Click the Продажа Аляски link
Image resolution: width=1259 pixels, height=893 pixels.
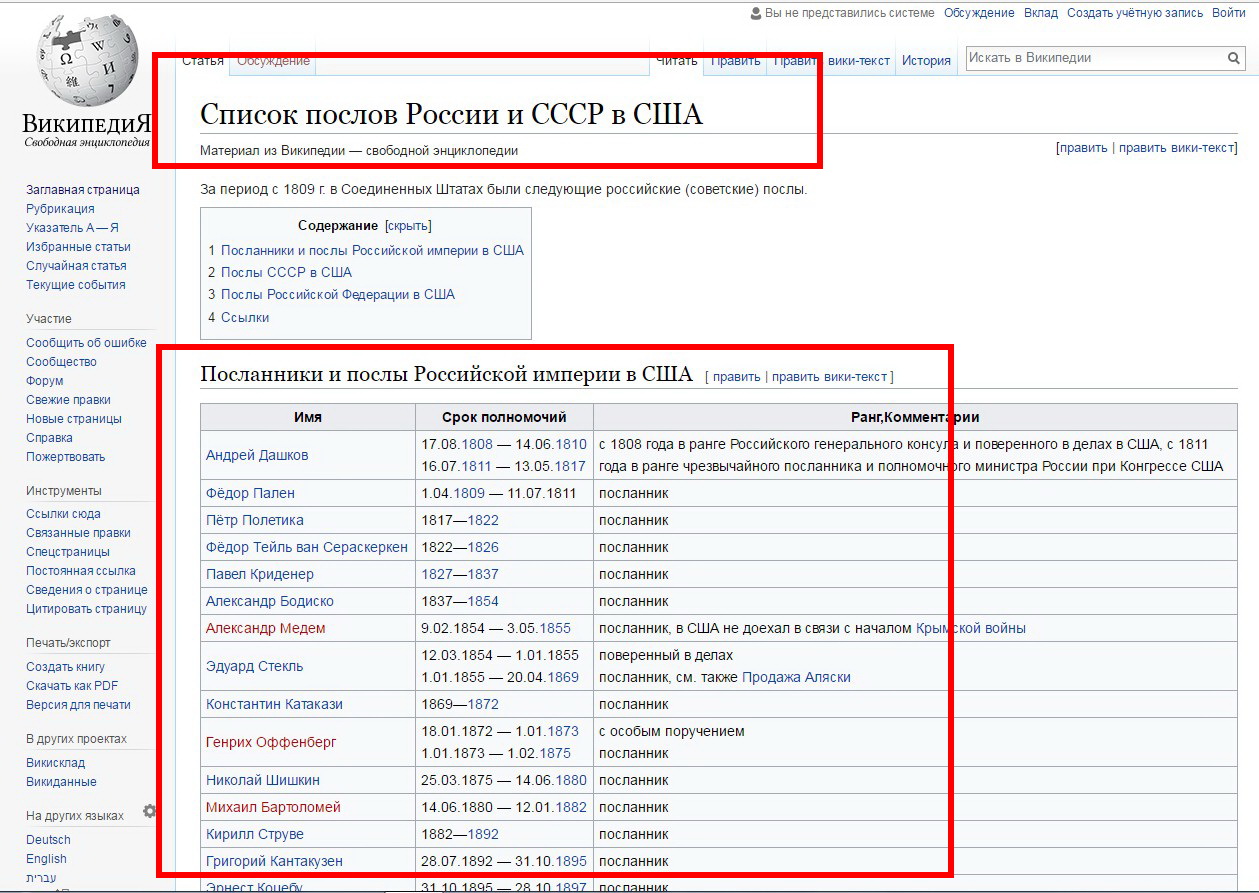796,677
